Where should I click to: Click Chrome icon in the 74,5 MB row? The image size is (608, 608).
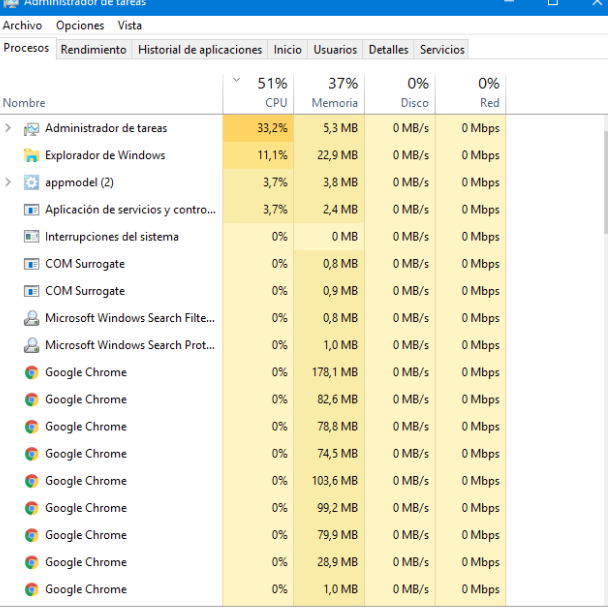(31, 454)
